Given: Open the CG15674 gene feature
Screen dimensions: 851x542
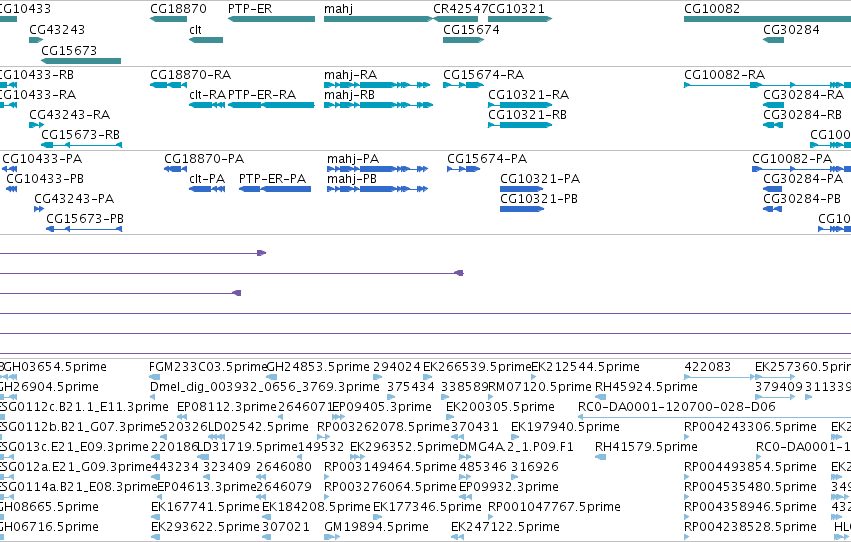Looking at the screenshot, I should [463, 40].
